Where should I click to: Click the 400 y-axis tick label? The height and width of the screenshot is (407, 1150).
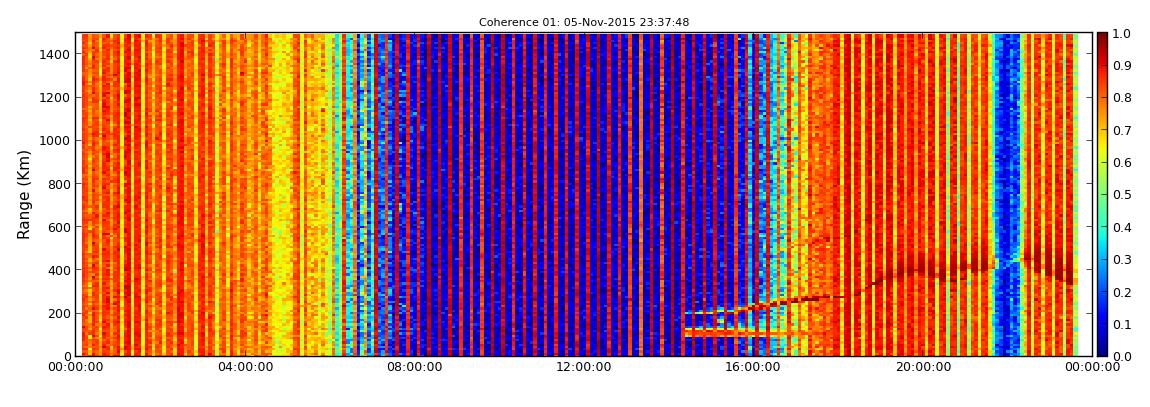coord(59,271)
